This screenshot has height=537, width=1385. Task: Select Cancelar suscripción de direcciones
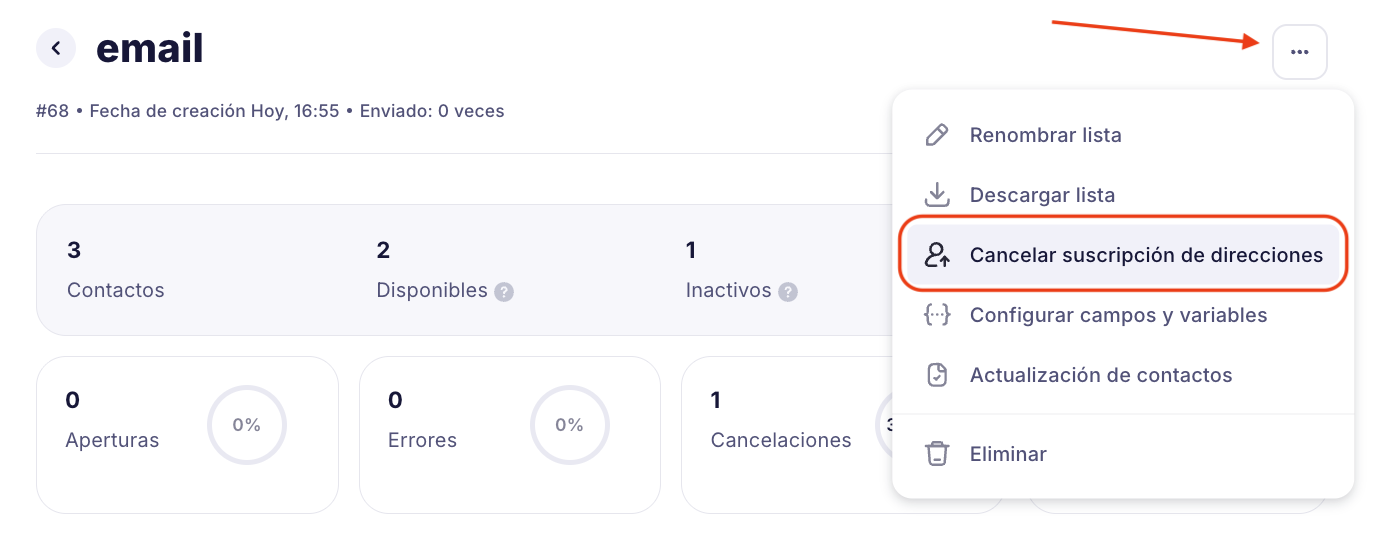click(x=1146, y=255)
